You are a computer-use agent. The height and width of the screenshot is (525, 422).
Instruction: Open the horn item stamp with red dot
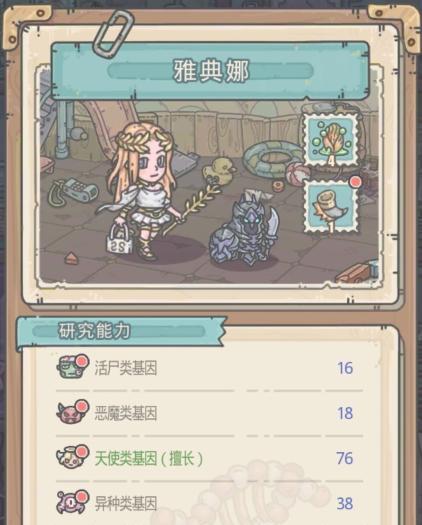331,207
